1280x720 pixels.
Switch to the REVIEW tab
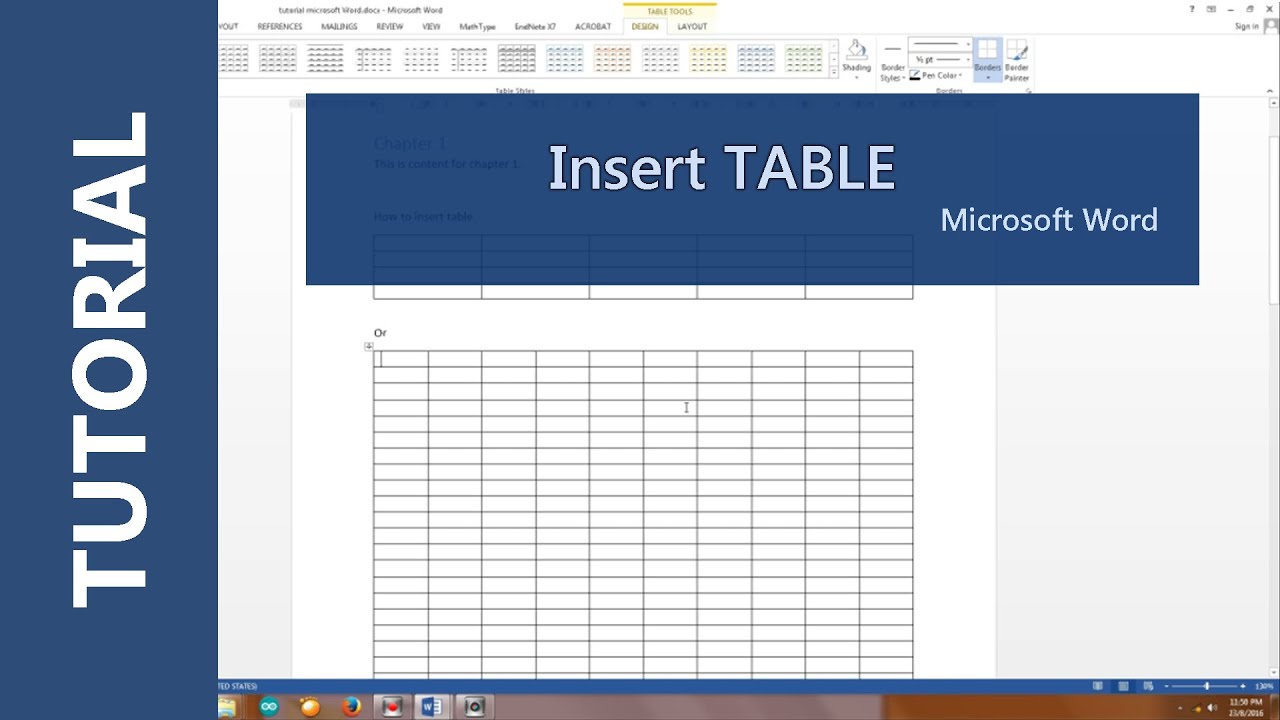click(x=389, y=26)
